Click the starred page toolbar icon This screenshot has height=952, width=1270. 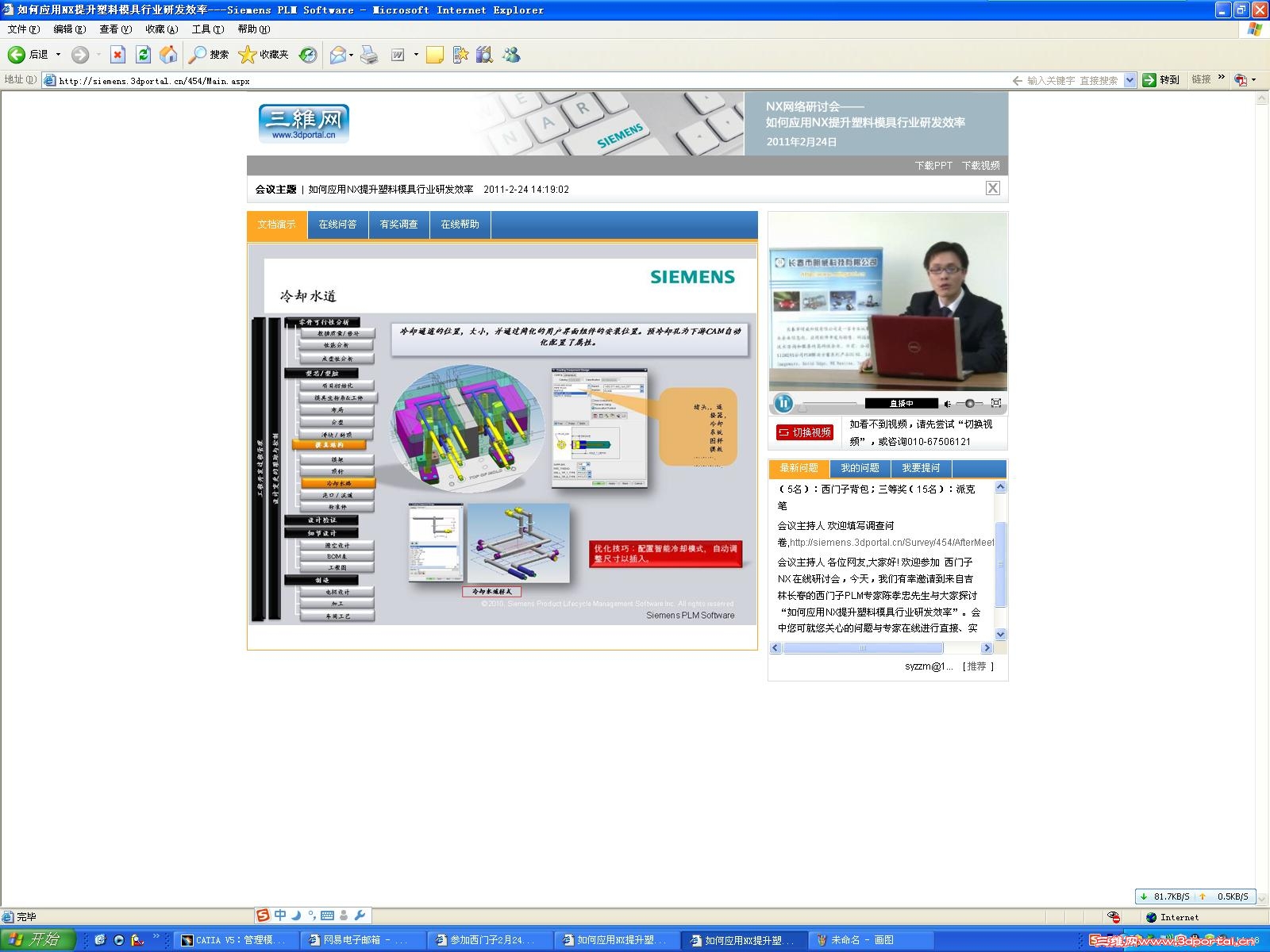(460, 55)
